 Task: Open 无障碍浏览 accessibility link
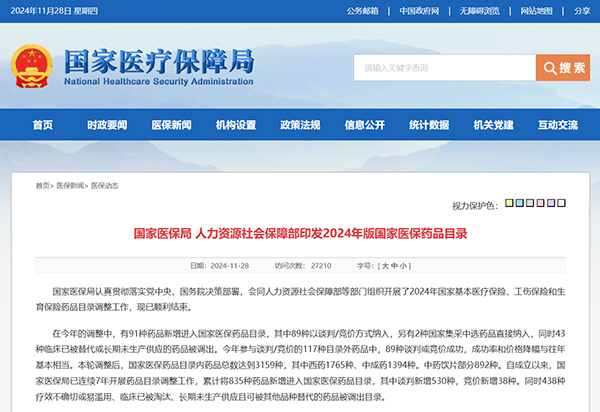pos(480,11)
